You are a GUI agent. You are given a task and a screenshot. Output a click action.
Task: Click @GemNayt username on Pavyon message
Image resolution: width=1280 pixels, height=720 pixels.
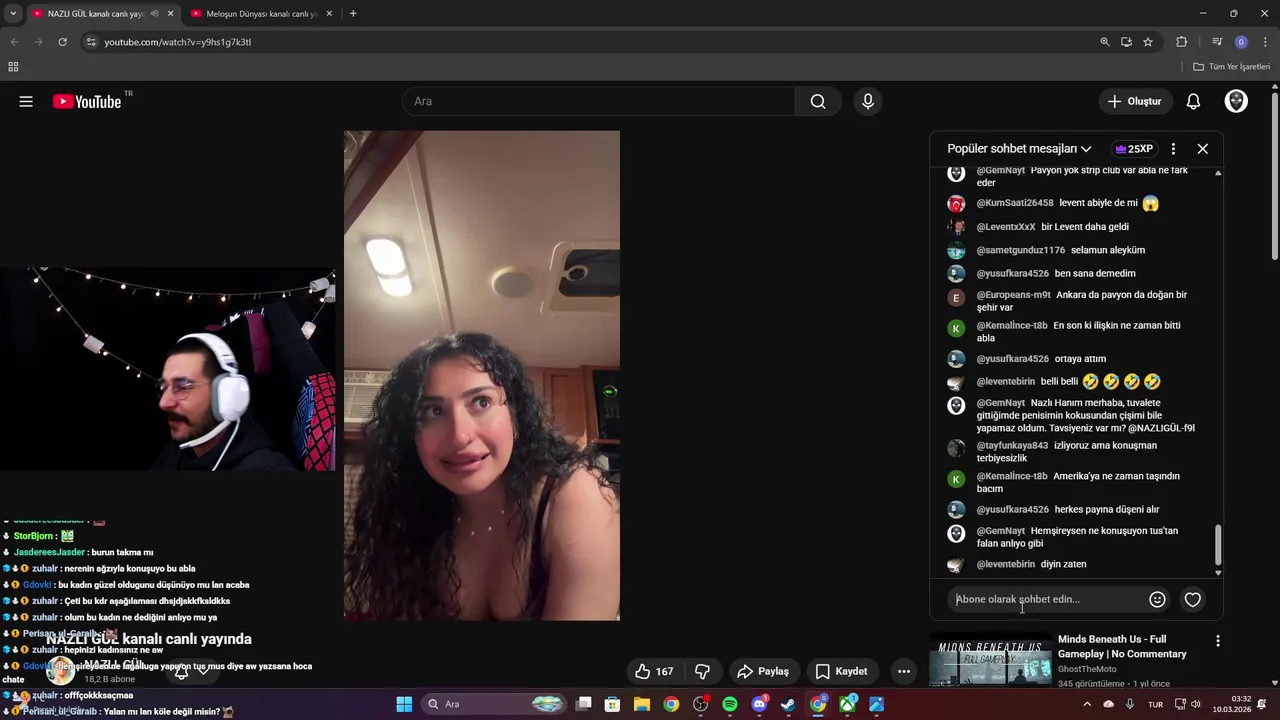1000,171
